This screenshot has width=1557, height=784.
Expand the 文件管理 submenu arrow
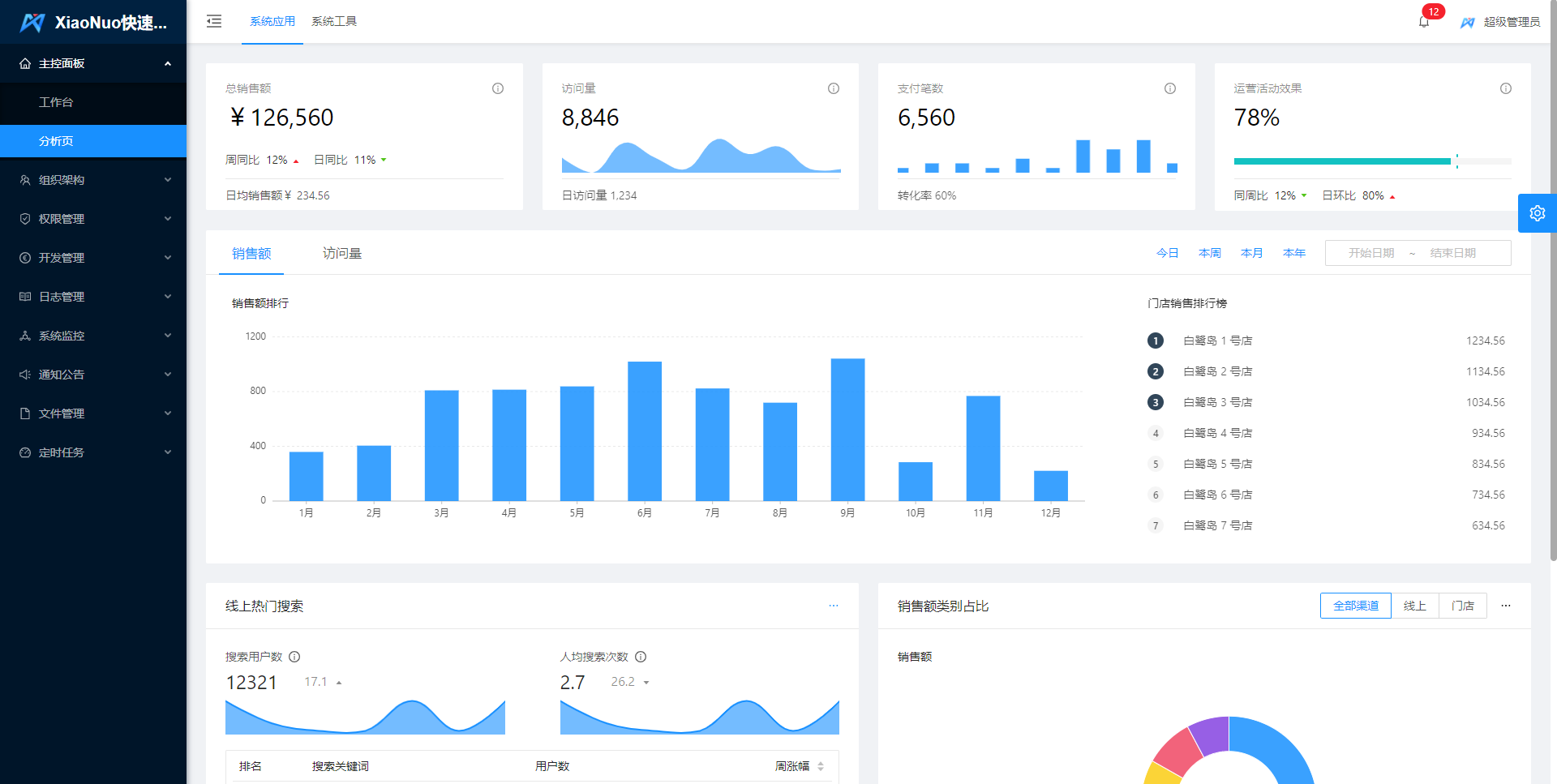click(x=168, y=413)
